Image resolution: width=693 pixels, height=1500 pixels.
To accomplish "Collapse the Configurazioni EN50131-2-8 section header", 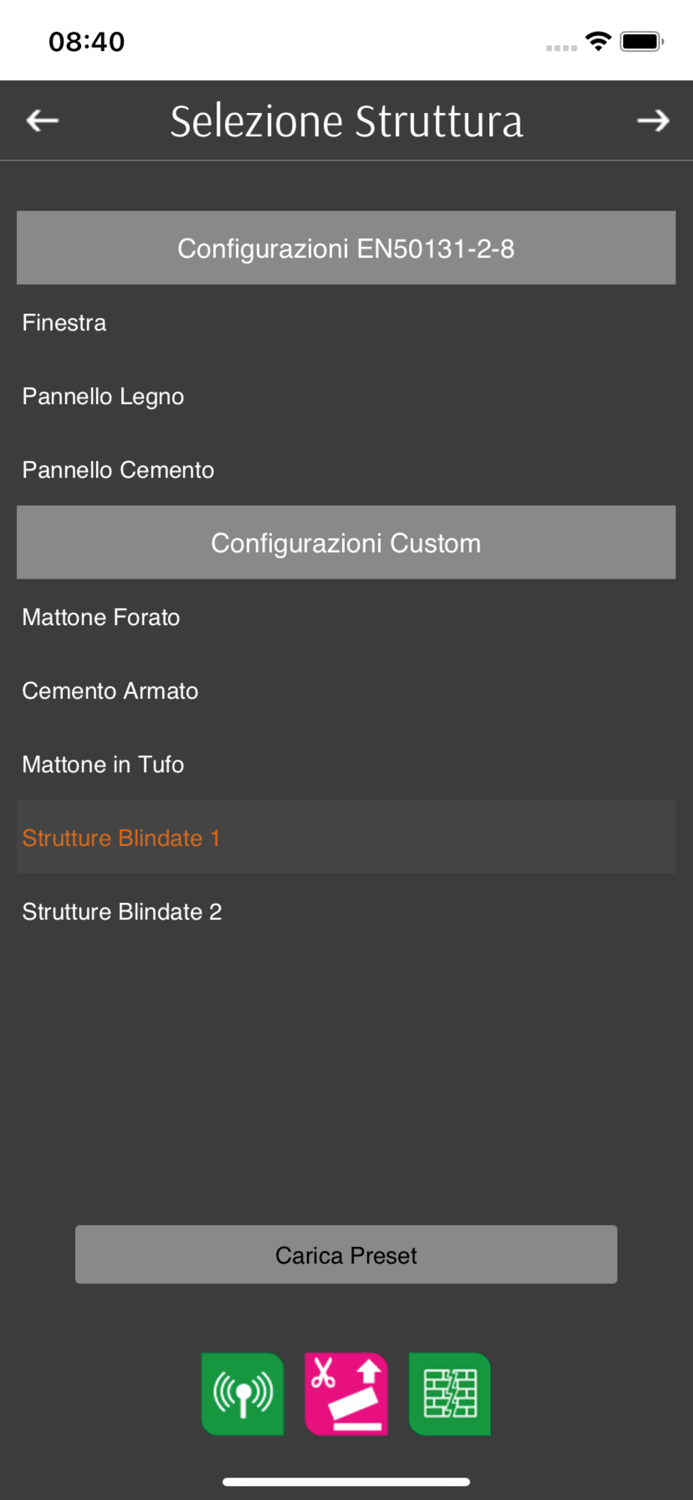I will 346,248.
